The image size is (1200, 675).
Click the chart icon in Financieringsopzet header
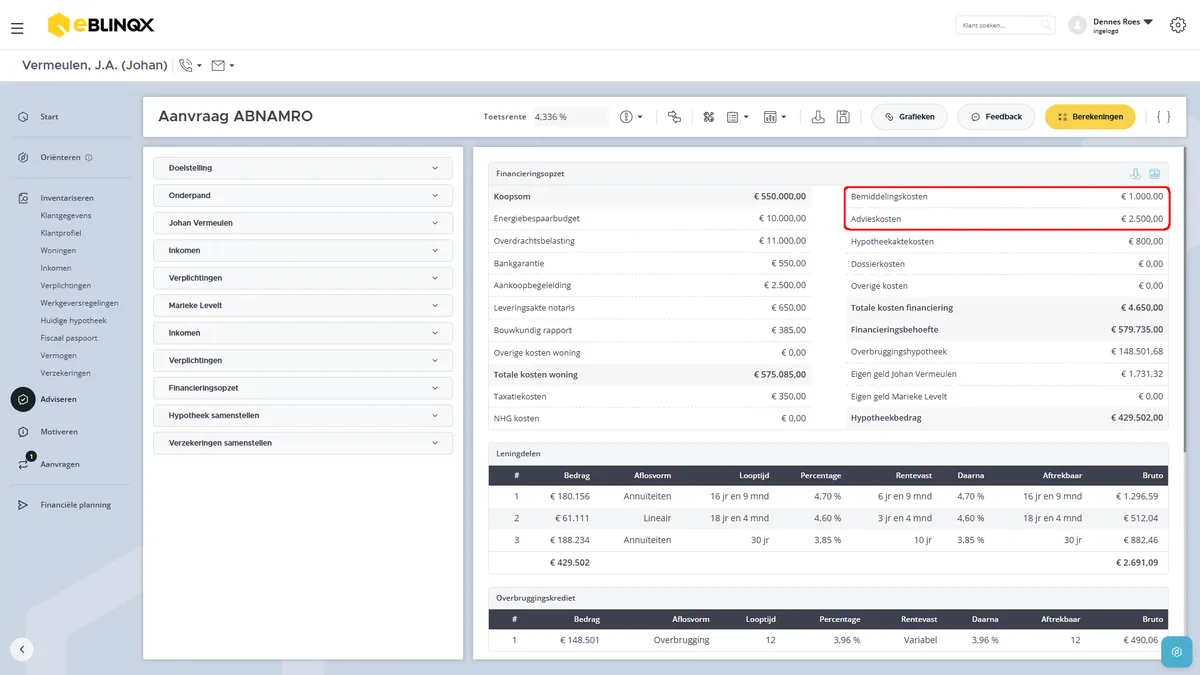coord(1154,174)
